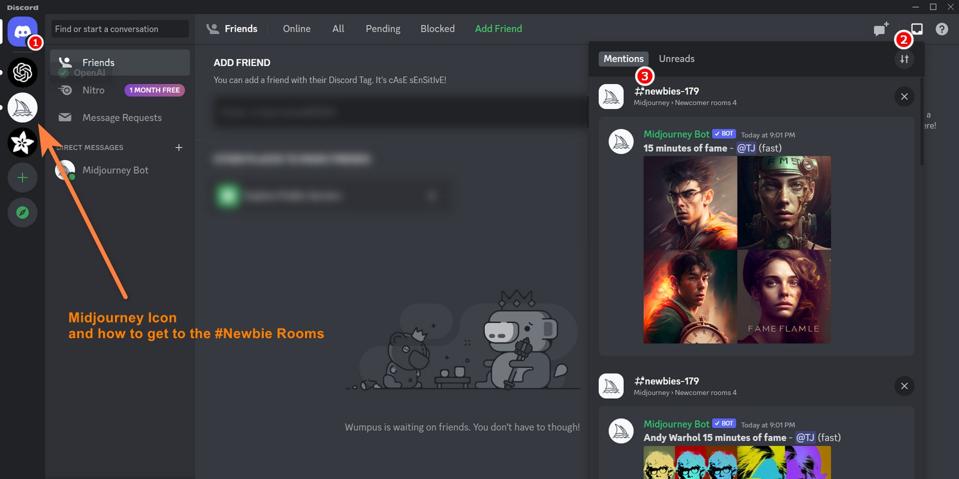
Task: Click second #newbies-179 channel title
Action: point(666,381)
